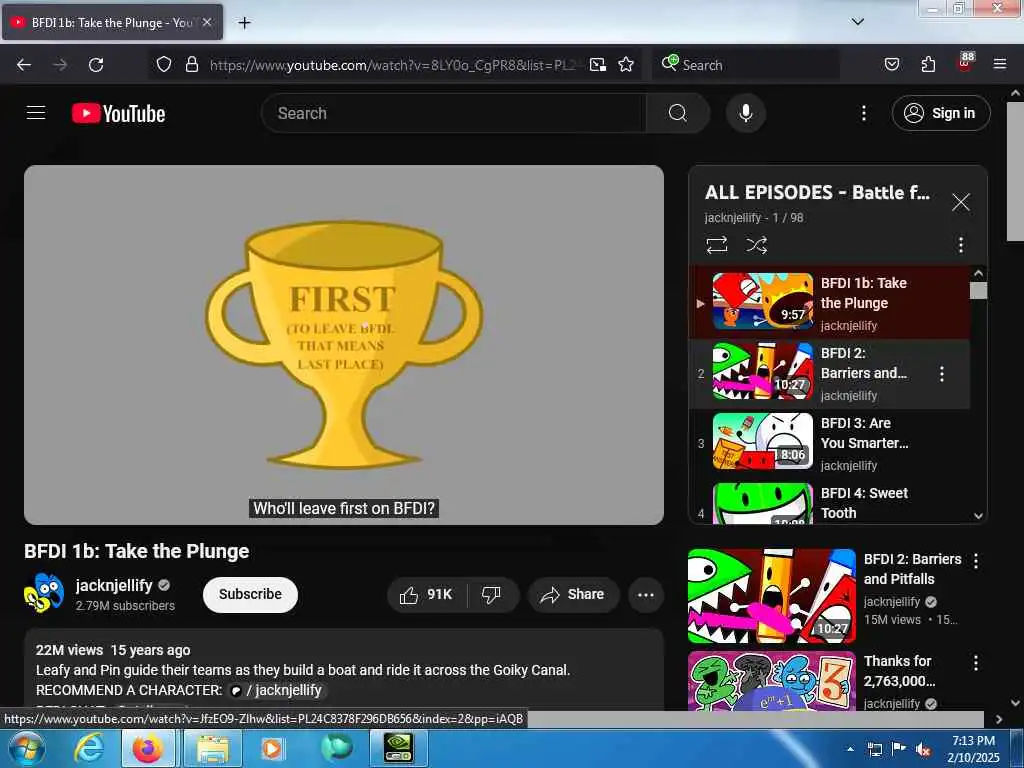Open Windows Media Player from taskbar
Image resolution: width=1024 pixels, height=768 pixels.
pos(272,748)
